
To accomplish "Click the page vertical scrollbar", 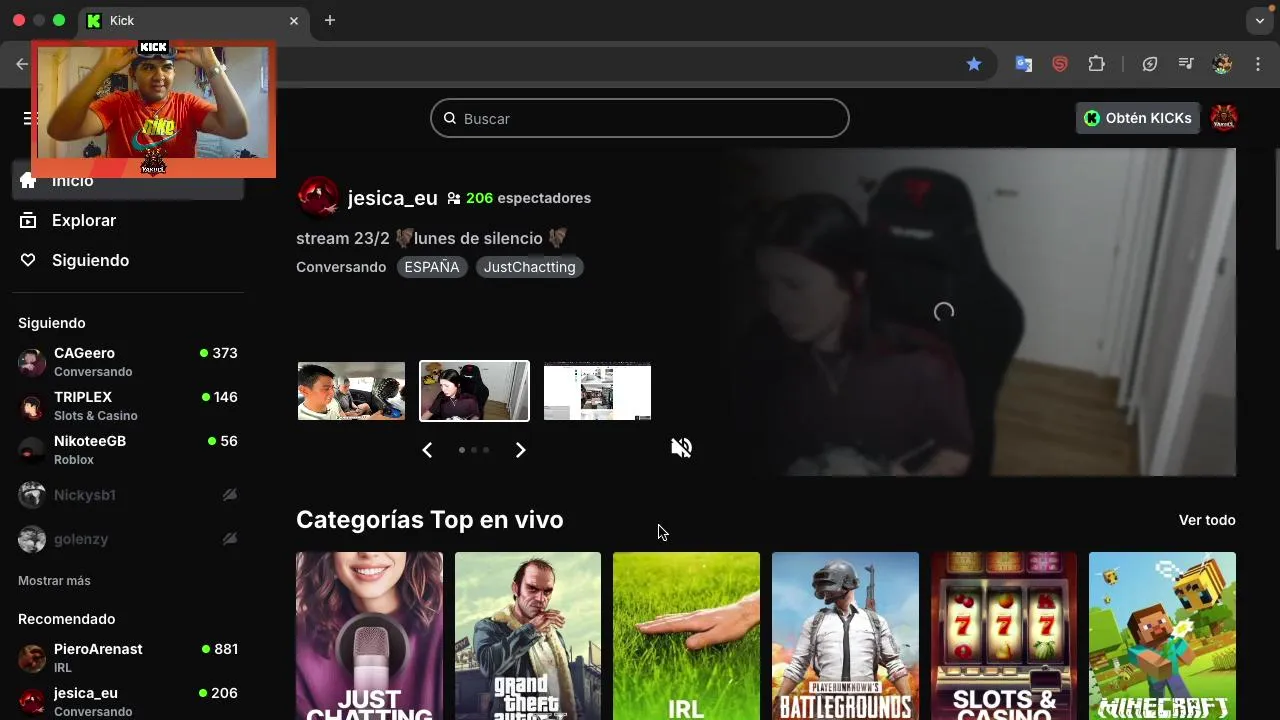I will pos(1275,198).
